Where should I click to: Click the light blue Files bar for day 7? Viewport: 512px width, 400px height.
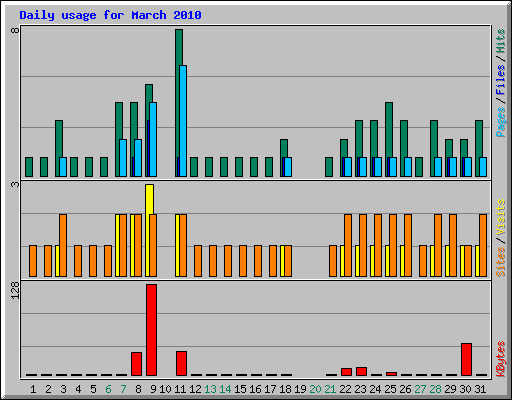tap(123, 158)
